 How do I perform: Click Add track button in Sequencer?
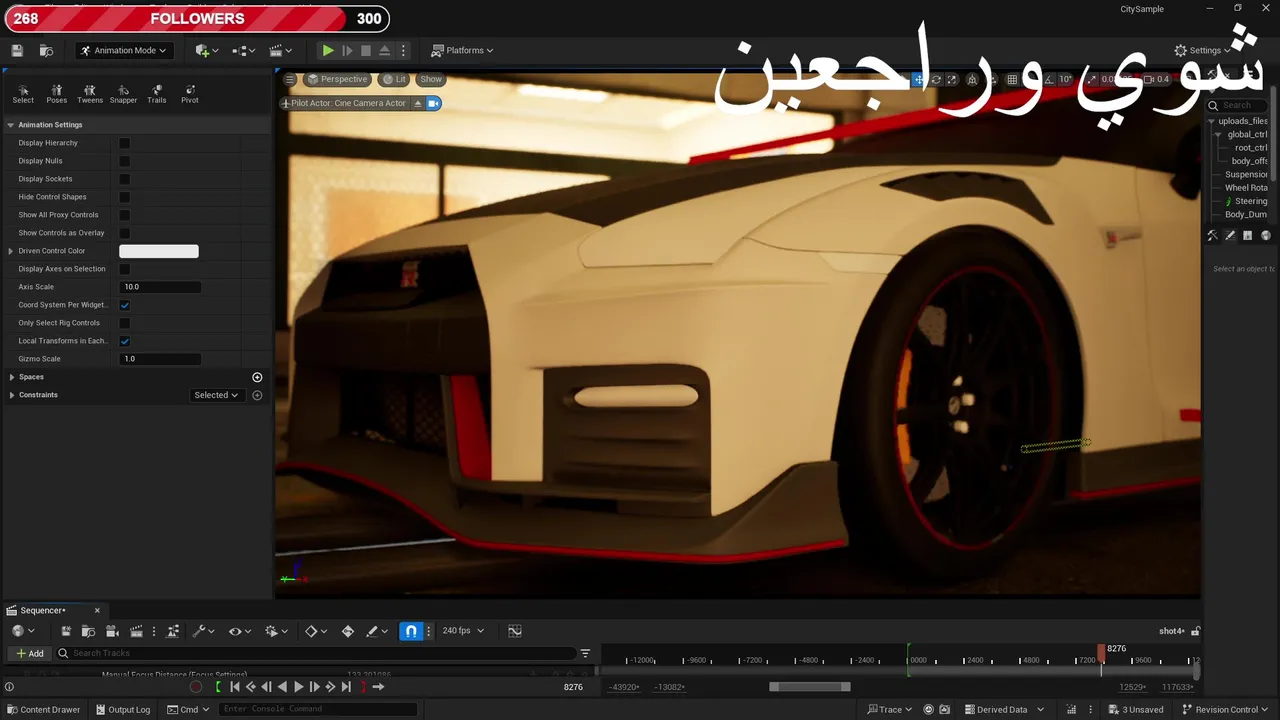click(x=29, y=653)
